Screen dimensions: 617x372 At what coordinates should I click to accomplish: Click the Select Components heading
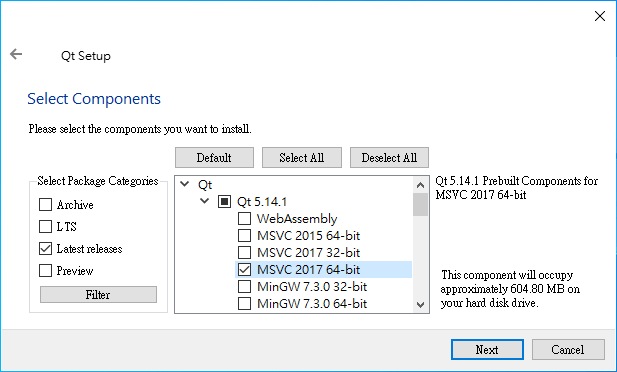(x=94, y=99)
